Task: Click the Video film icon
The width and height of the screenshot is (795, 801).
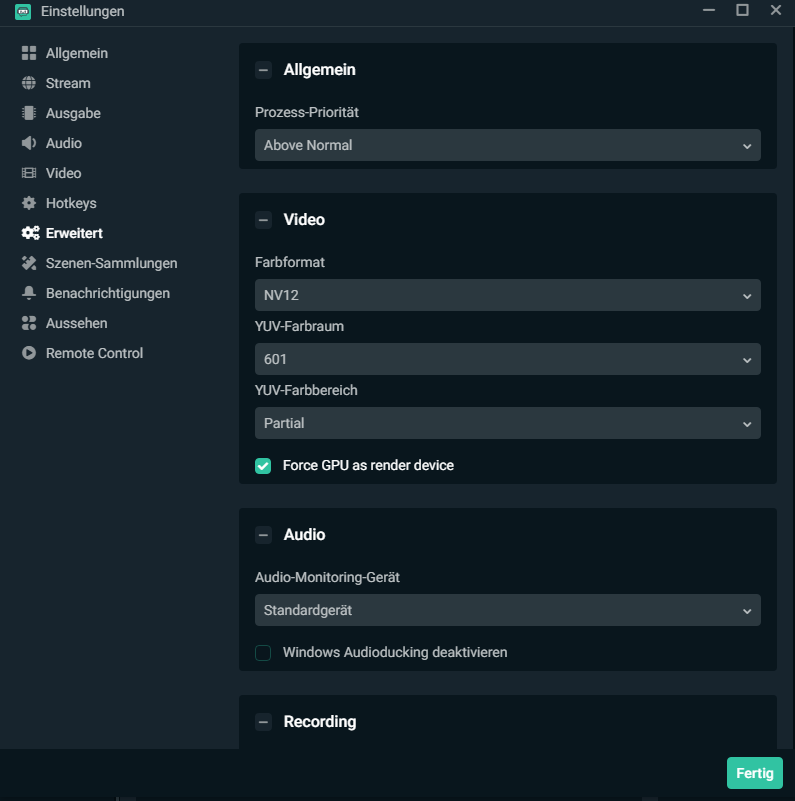Action: pos(29,173)
